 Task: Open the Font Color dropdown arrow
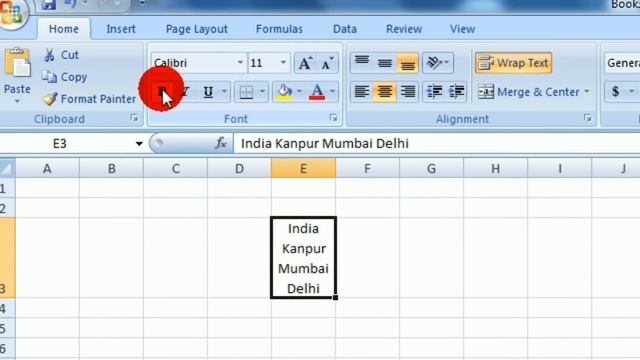332,92
